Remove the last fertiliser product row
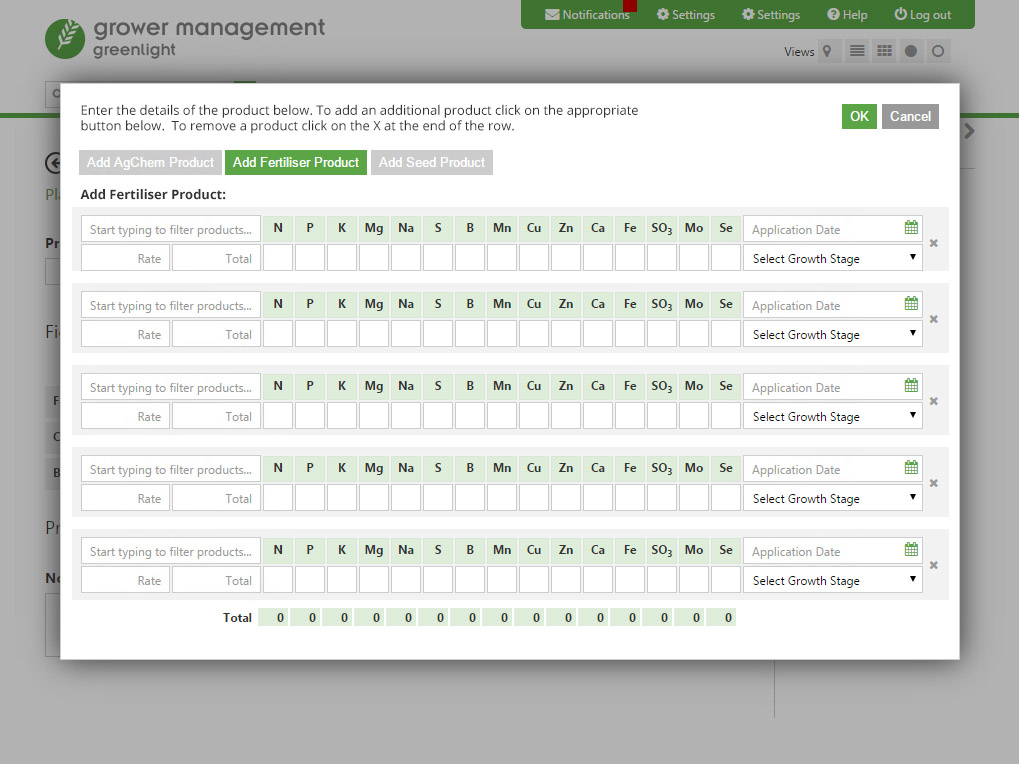 pyautogui.click(x=933, y=564)
